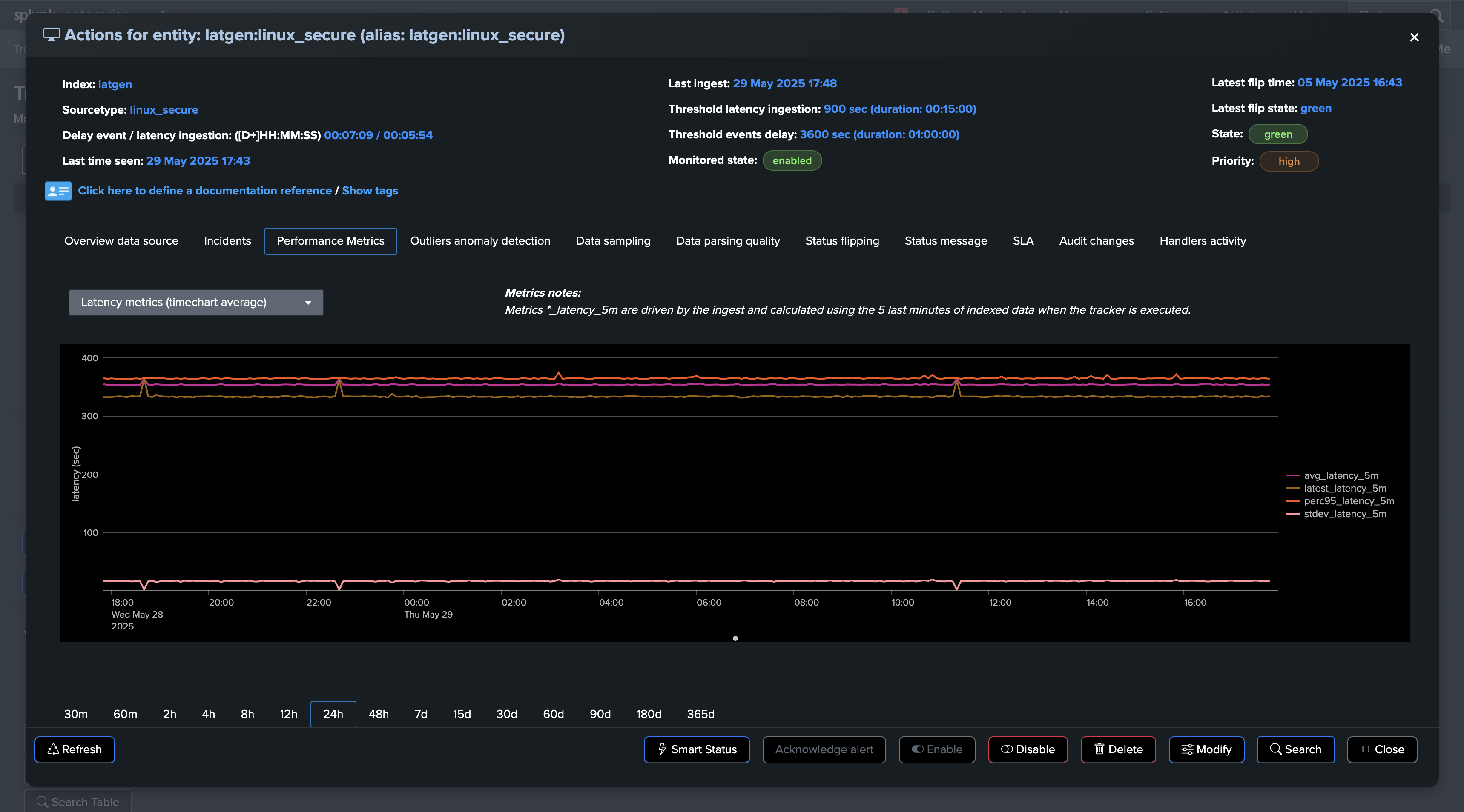The width and height of the screenshot is (1464, 812).
Task: Close the dialog with the X icon
Action: [1414, 37]
